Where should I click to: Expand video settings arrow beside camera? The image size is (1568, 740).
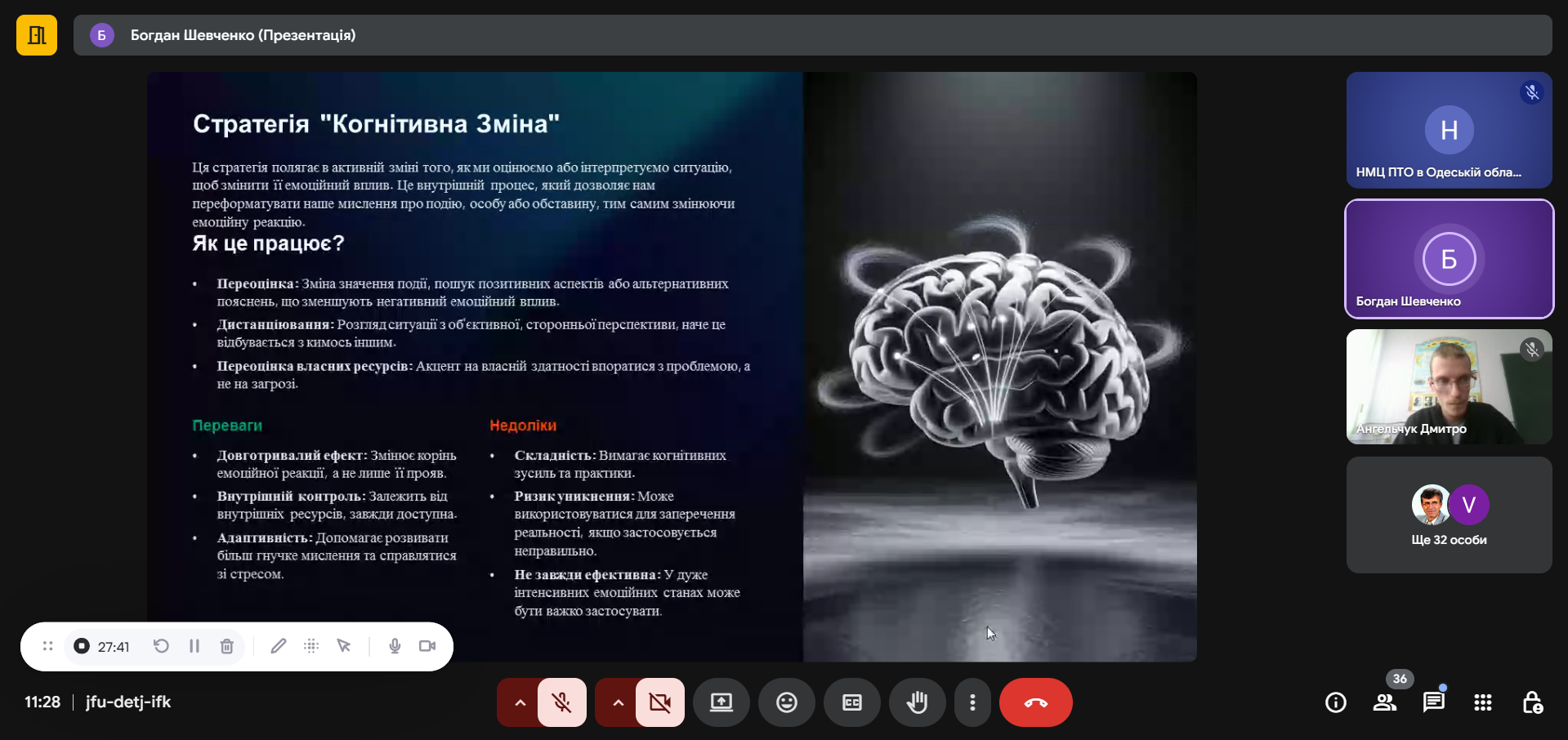coord(618,702)
